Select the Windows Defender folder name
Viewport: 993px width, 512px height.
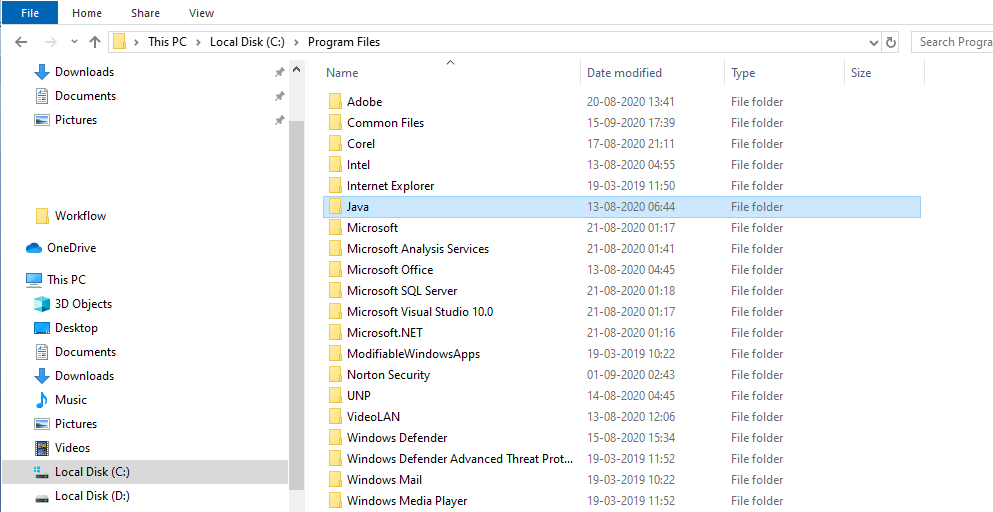coord(397,438)
